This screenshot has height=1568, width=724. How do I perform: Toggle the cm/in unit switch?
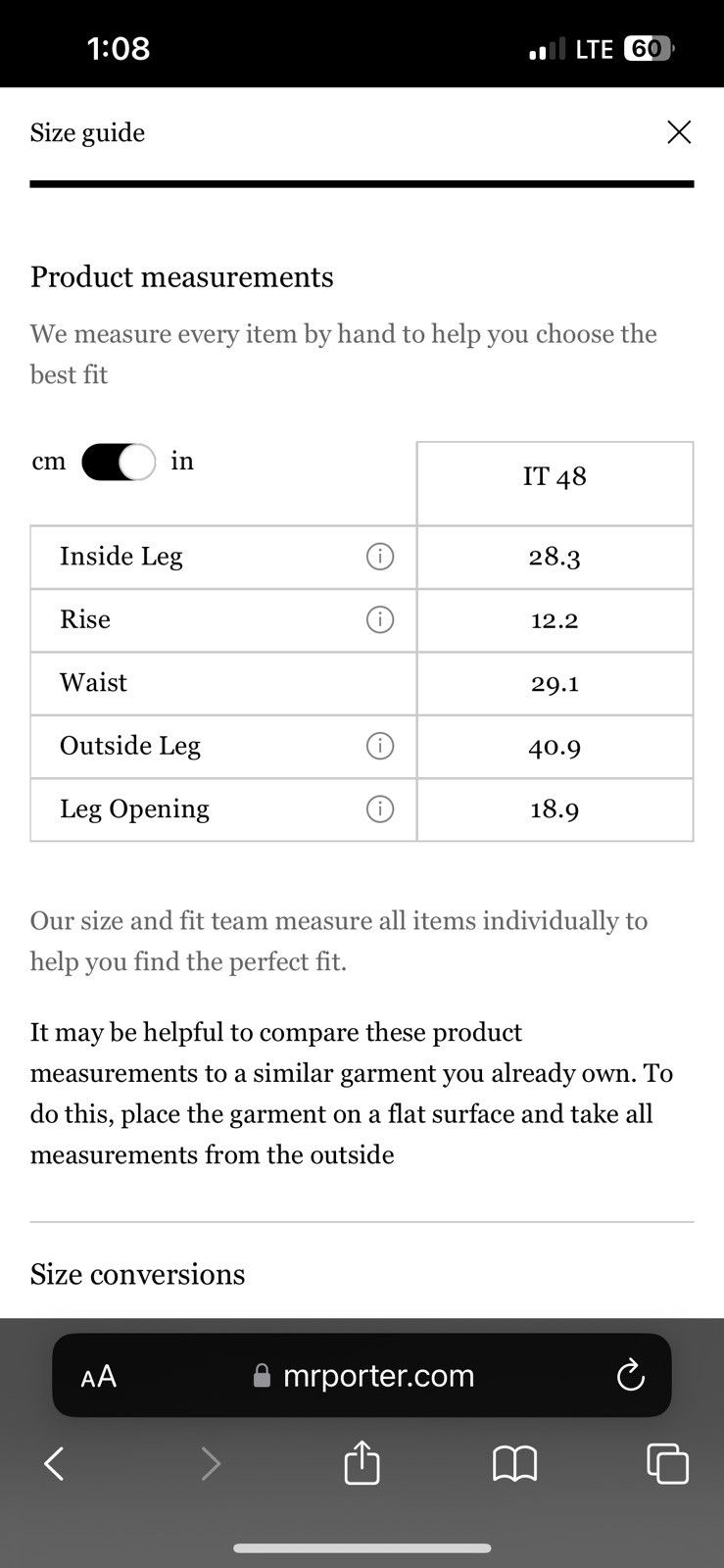[x=119, y=462]
